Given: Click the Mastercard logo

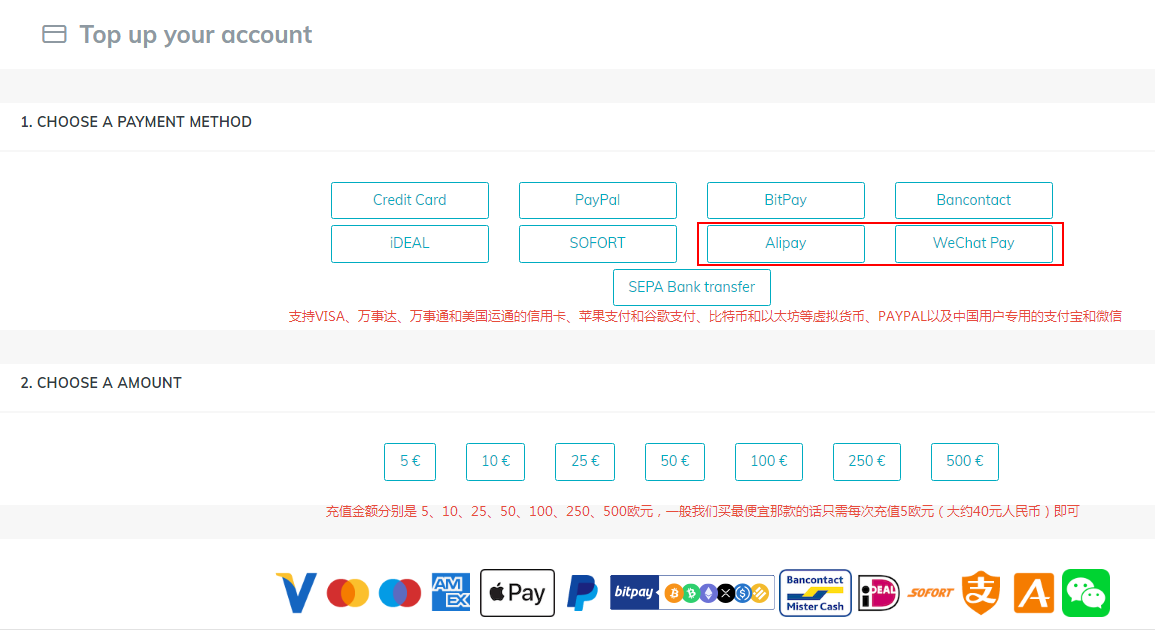Looking at the screenshot, I should (348, 593).
